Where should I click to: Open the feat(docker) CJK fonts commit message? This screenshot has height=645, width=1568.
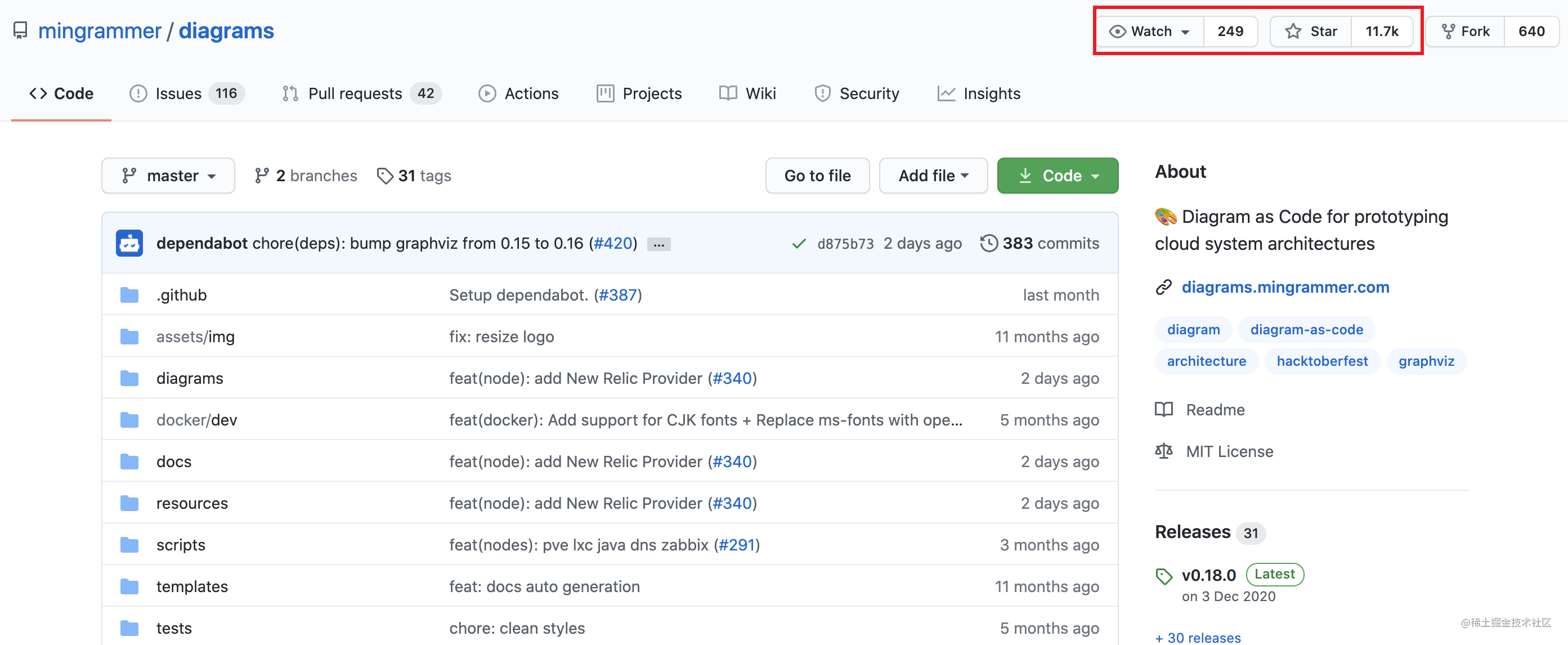point(706,420)
